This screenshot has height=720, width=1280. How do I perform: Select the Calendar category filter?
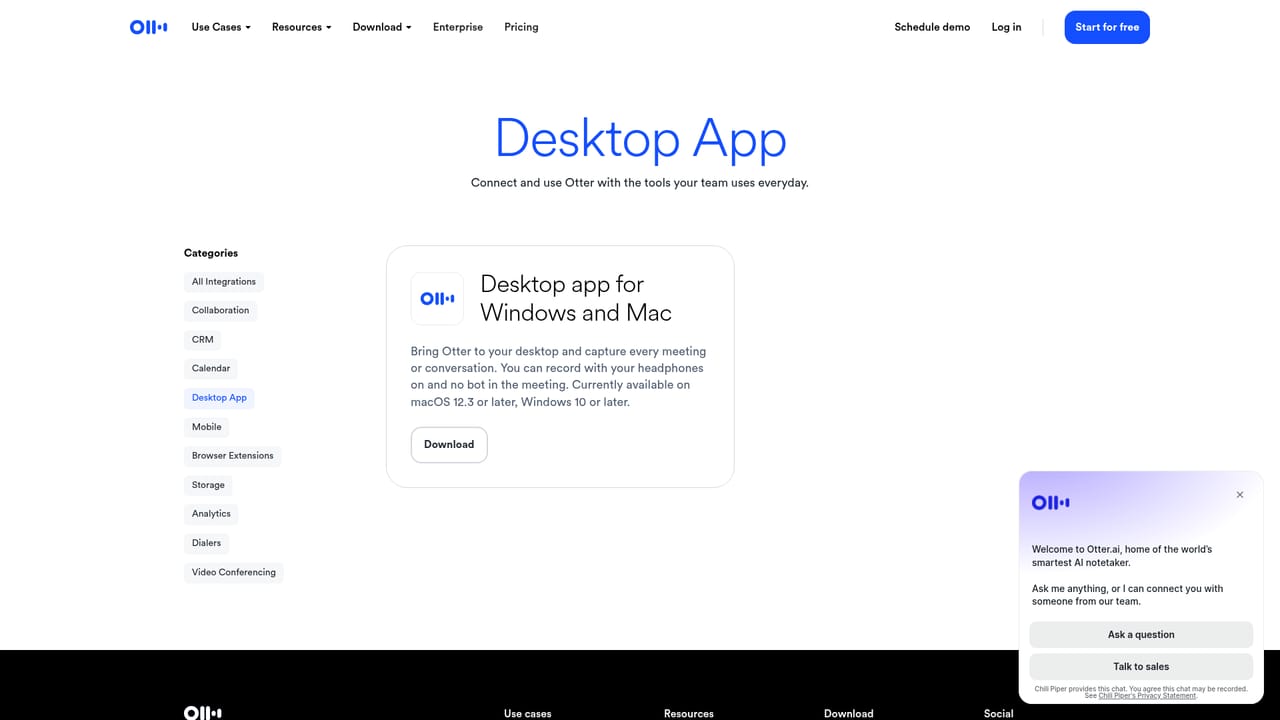click(x=211, y=369)
